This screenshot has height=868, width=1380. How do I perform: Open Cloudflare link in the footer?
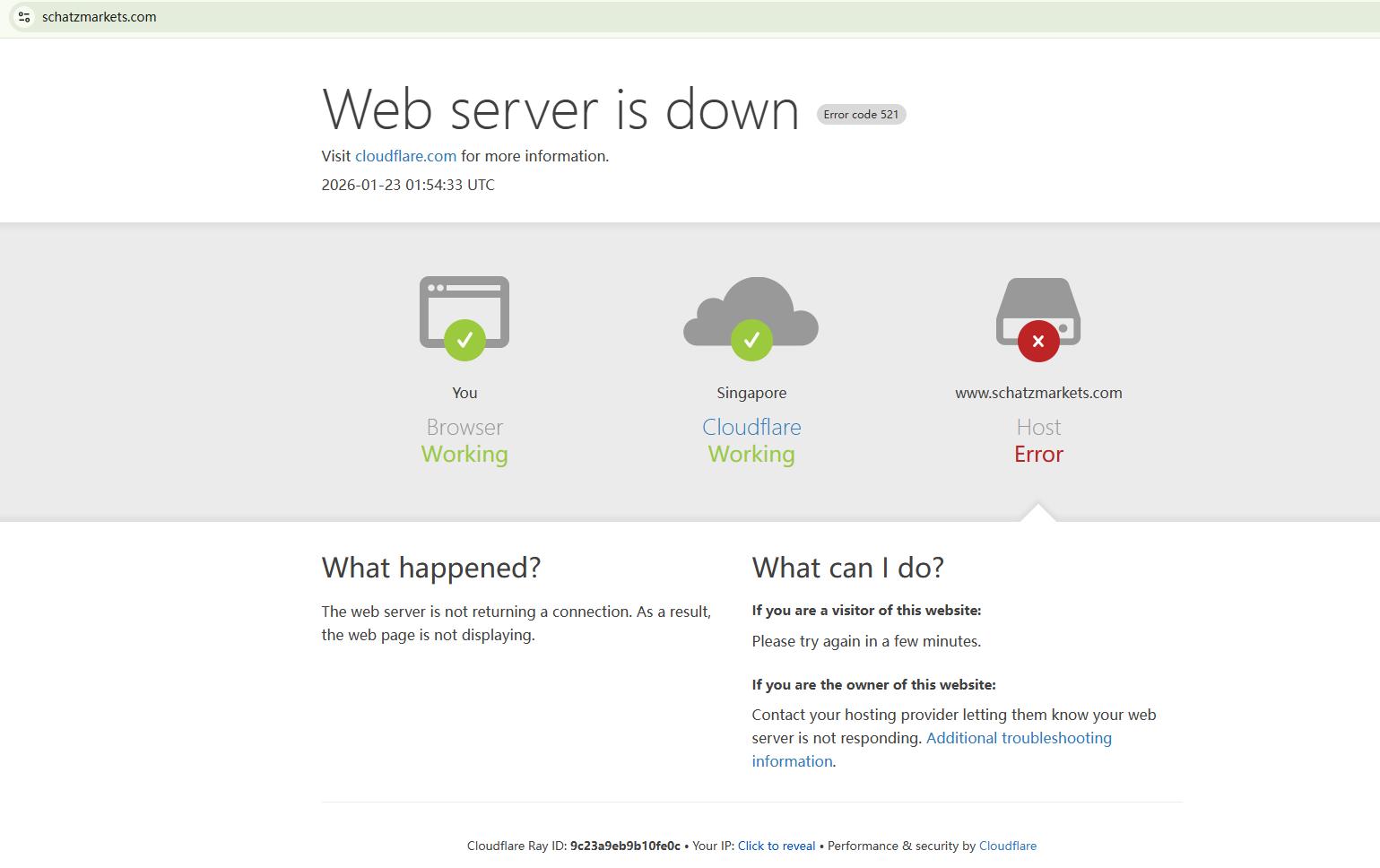tap(1008, 846)
